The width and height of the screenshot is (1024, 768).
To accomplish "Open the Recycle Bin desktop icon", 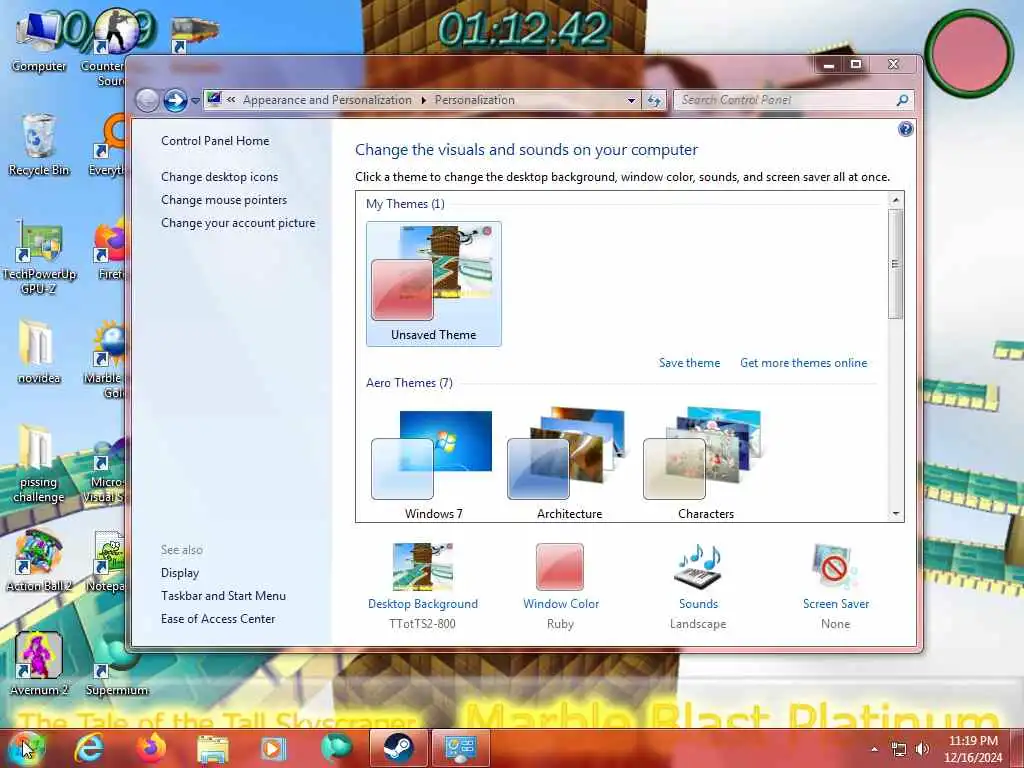I will 38,145.
